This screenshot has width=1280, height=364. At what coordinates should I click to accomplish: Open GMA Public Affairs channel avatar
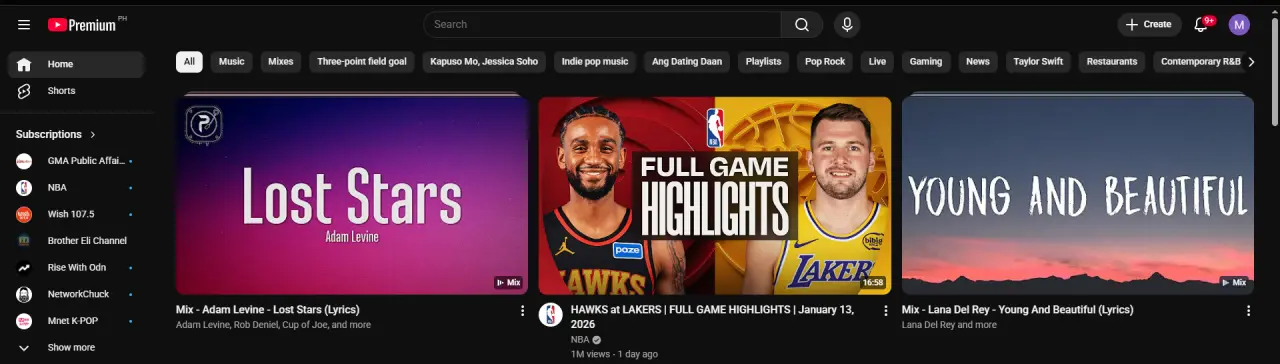point(24,161)
